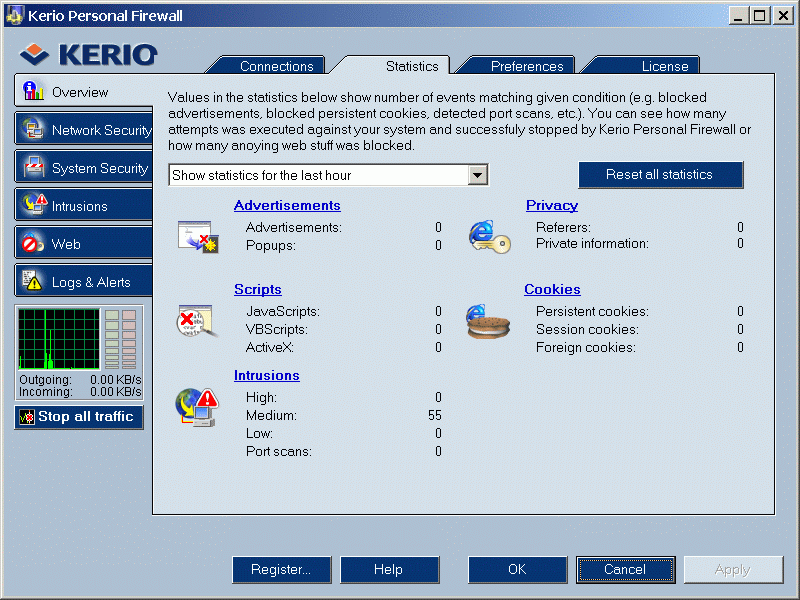Click the 'Persistent cookies:' label
The height and width of the screenshot is (600, 800).
(x=592, y=312)
